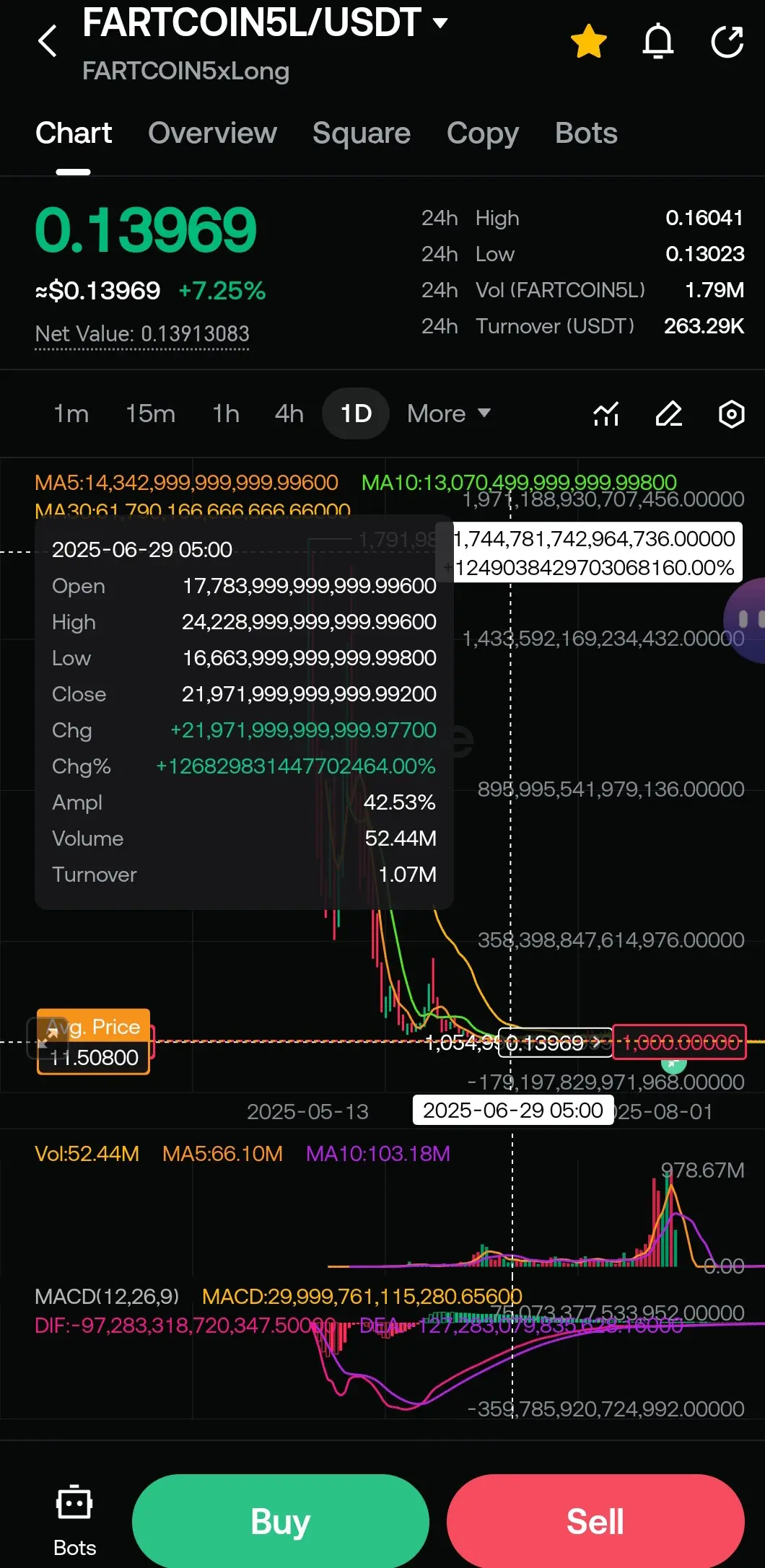Open the Square tab
This screenshot has height=1568, width=765.
pyautogui.click(x=362, y=133)
